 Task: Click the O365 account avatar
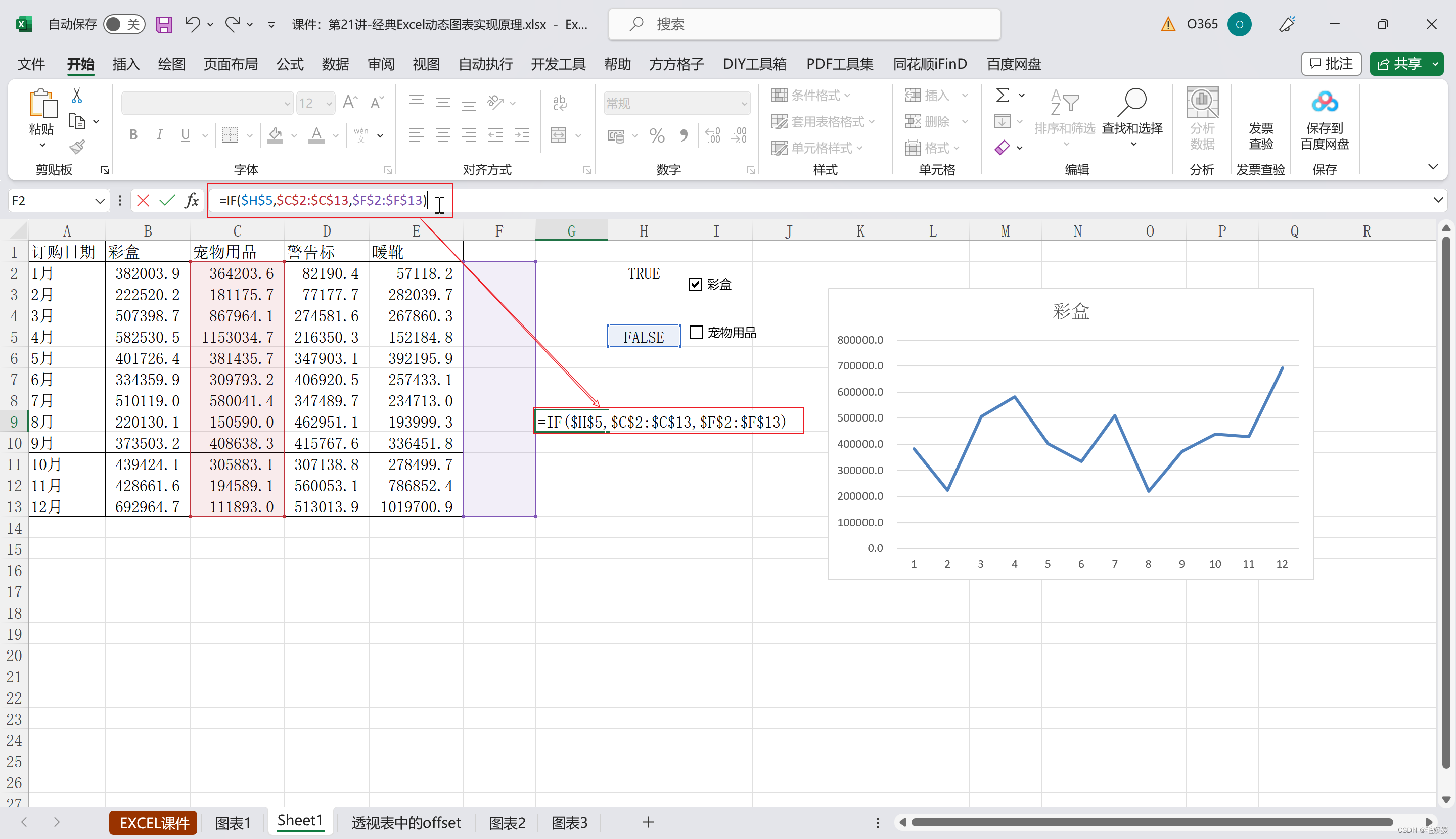(1239, 24)
